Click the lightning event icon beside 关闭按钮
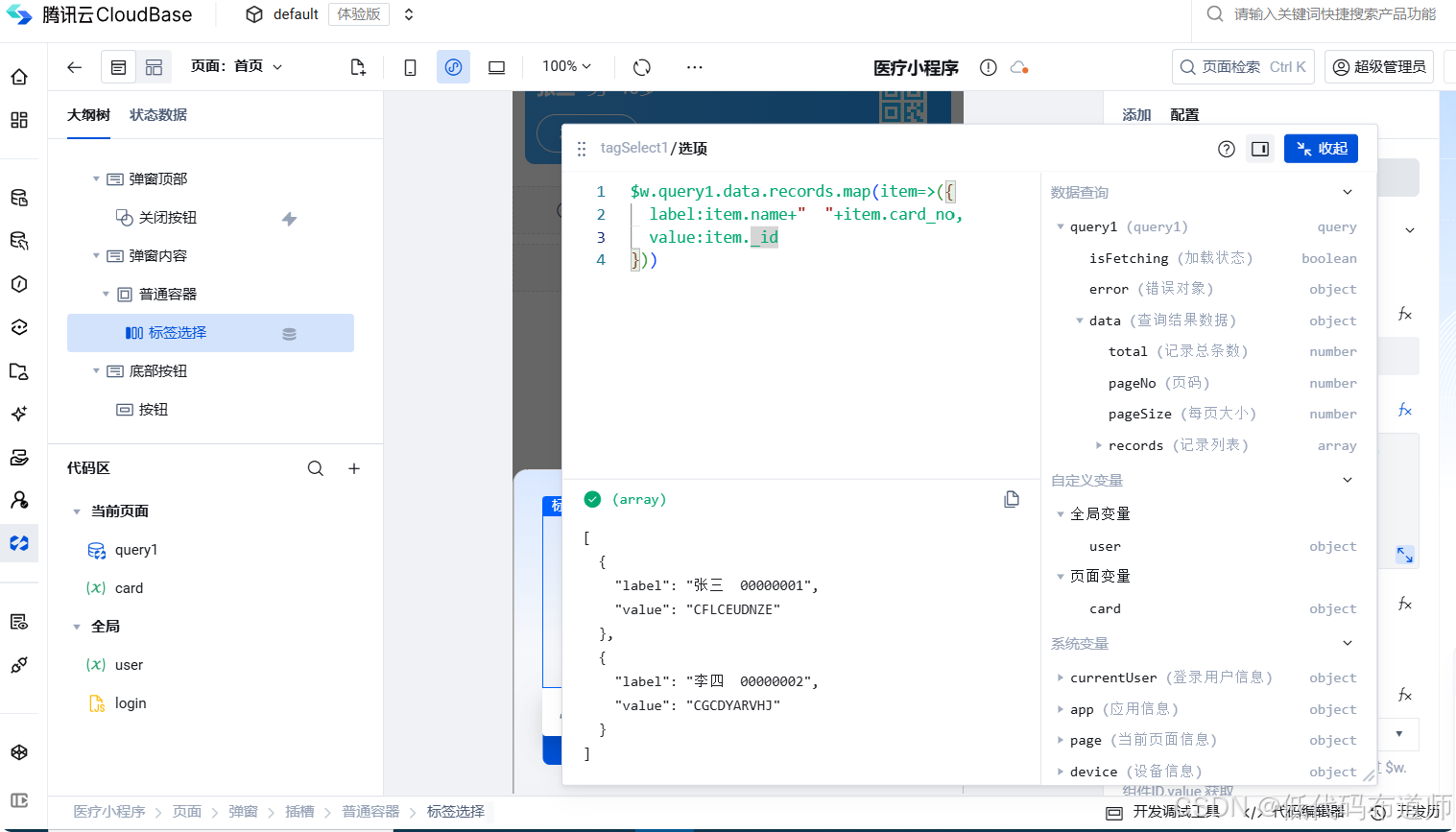 pyautogui.click(x=289, y=219)
